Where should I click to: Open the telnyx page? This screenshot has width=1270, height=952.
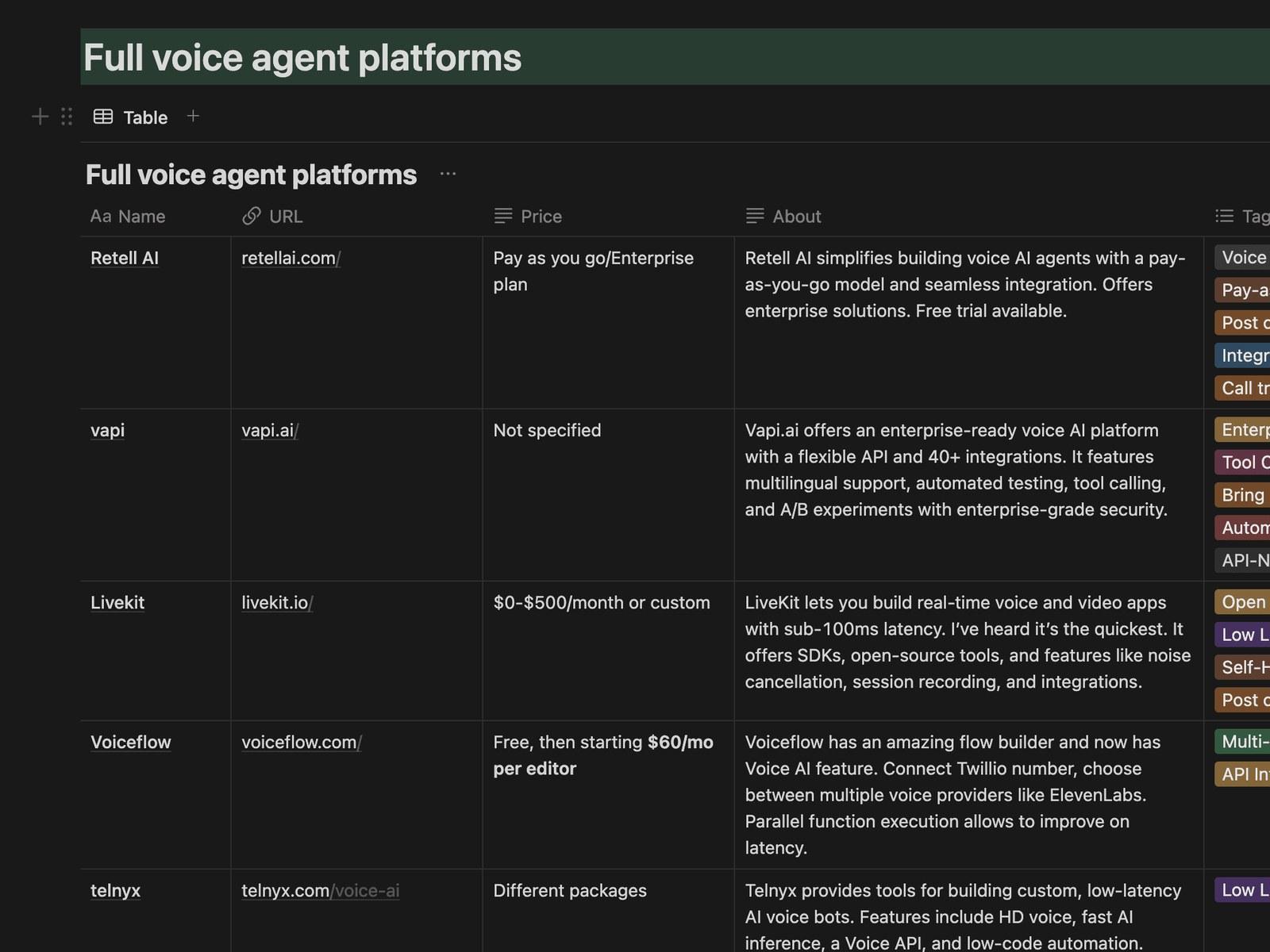point(115,890)
